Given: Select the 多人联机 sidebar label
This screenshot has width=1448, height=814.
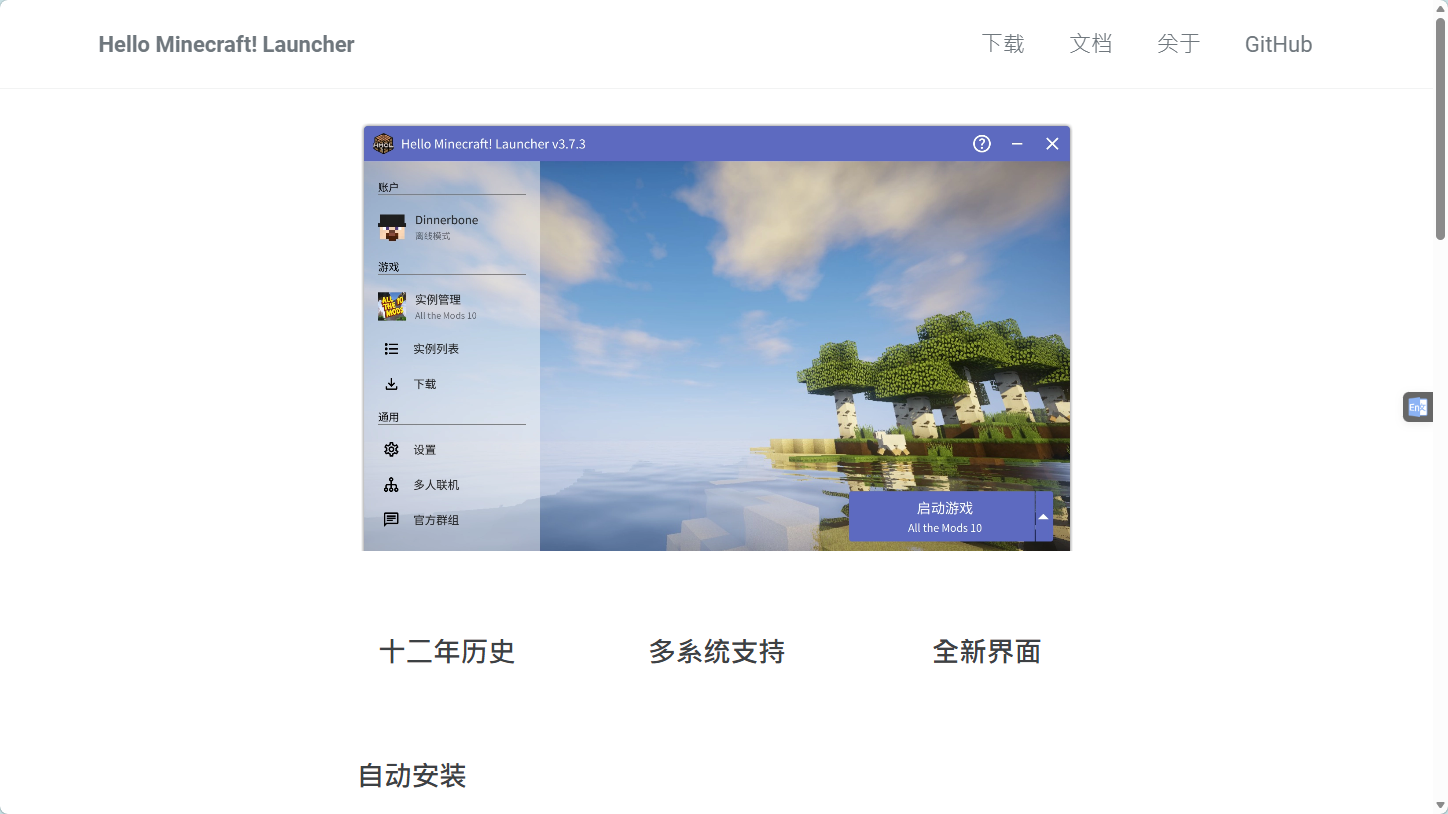Looking at the screenshot, I should point(436,485).
